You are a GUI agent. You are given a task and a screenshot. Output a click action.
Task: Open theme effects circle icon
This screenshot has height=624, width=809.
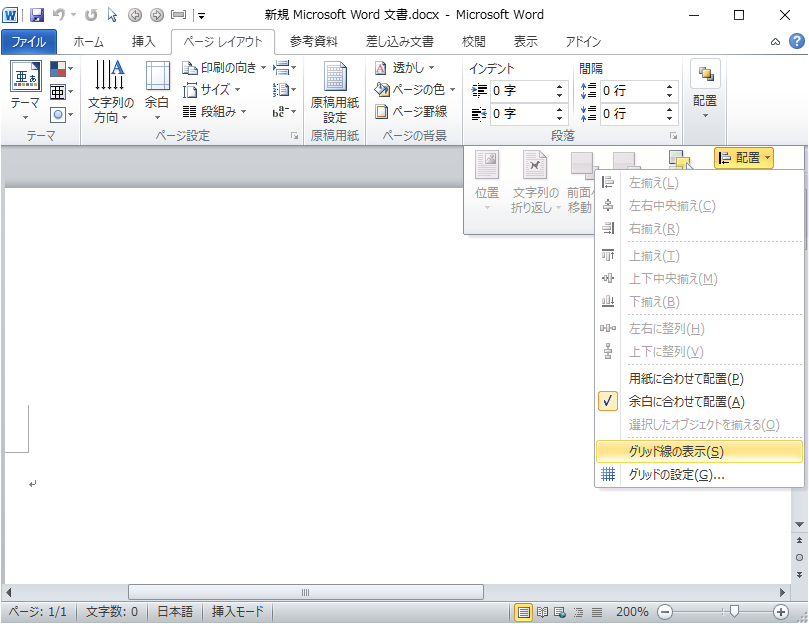pos(61,114)
